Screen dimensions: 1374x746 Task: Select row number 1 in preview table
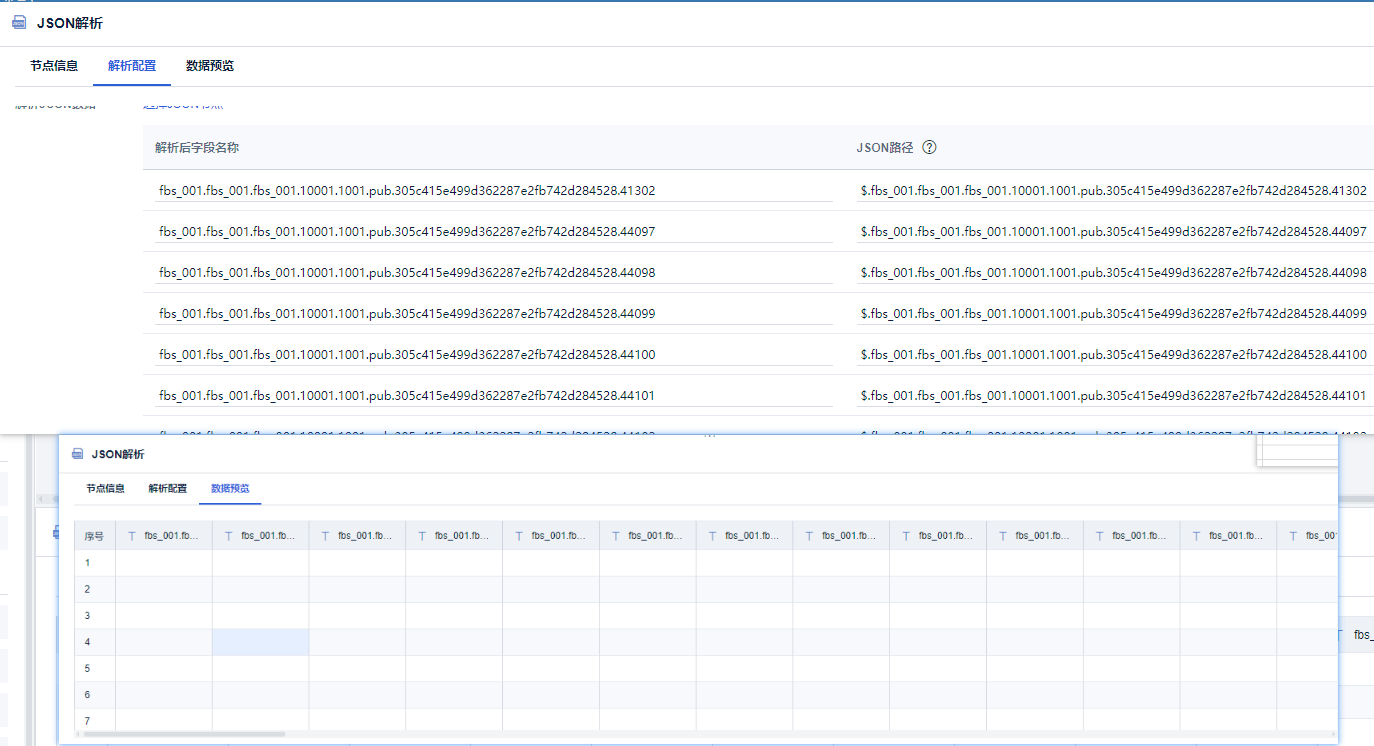coord(87,563)
